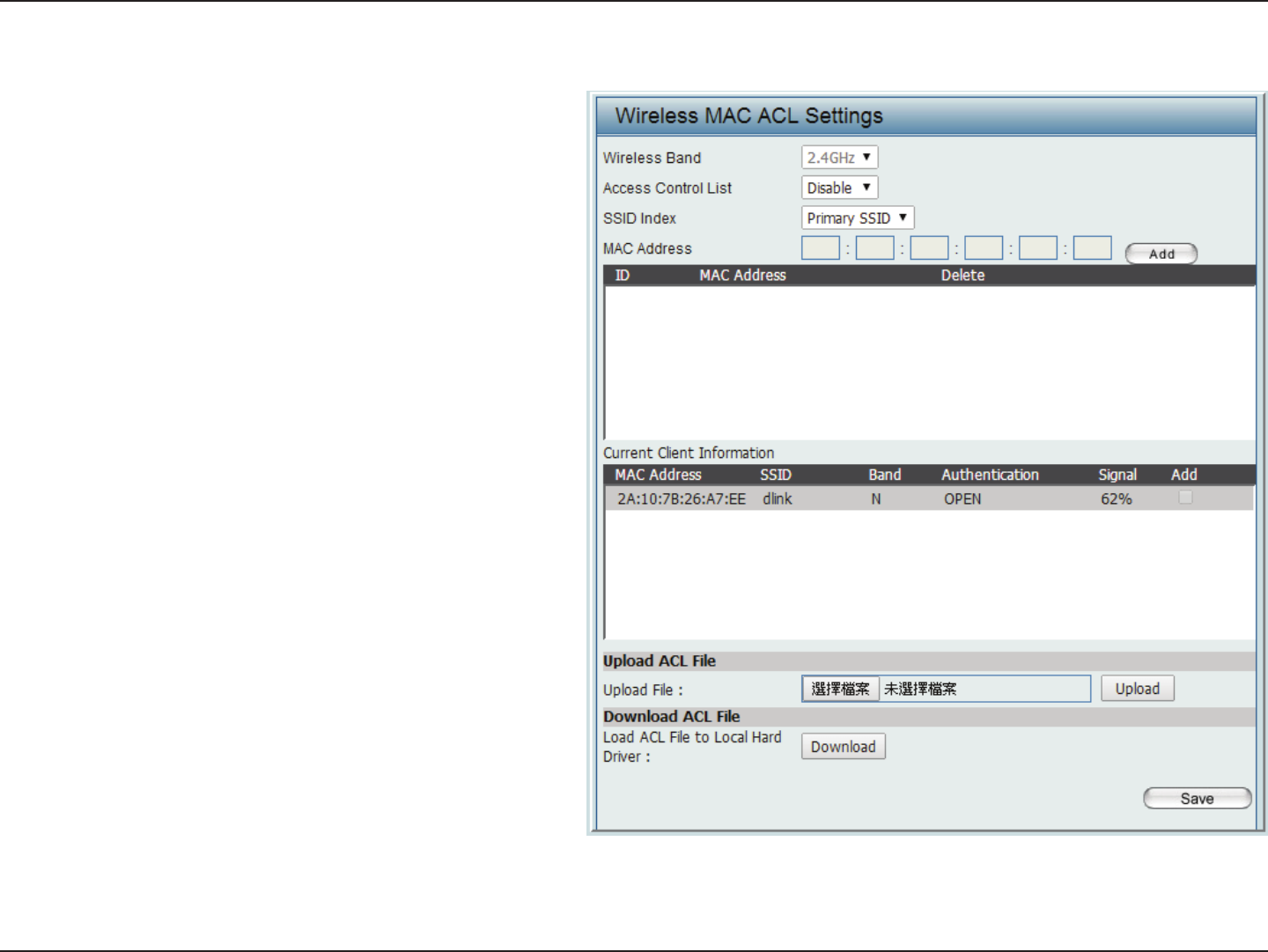Viewport: 1268px width, 952px height.
Task: Click the Download ACL file button
Action: click(843, 747)
